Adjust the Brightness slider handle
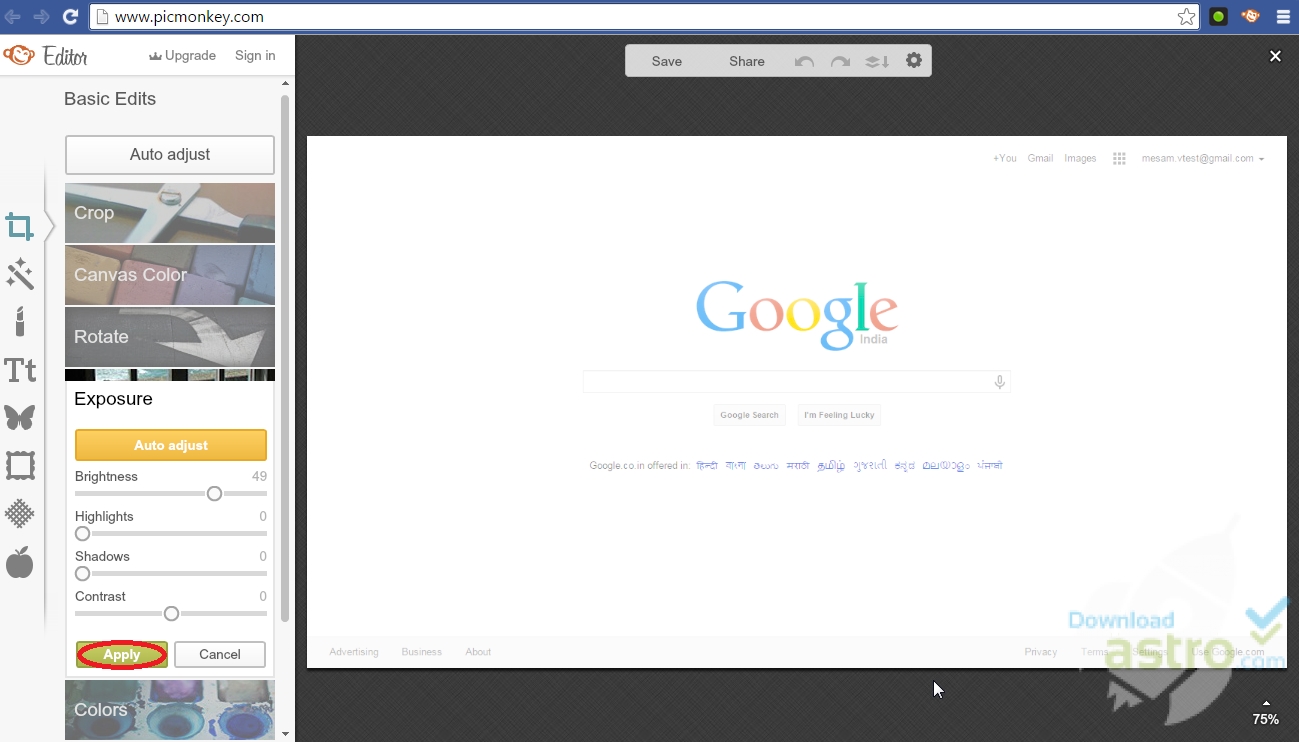Image resolution: width=1299 pixels, height=742 pixels. click(213, 493)
